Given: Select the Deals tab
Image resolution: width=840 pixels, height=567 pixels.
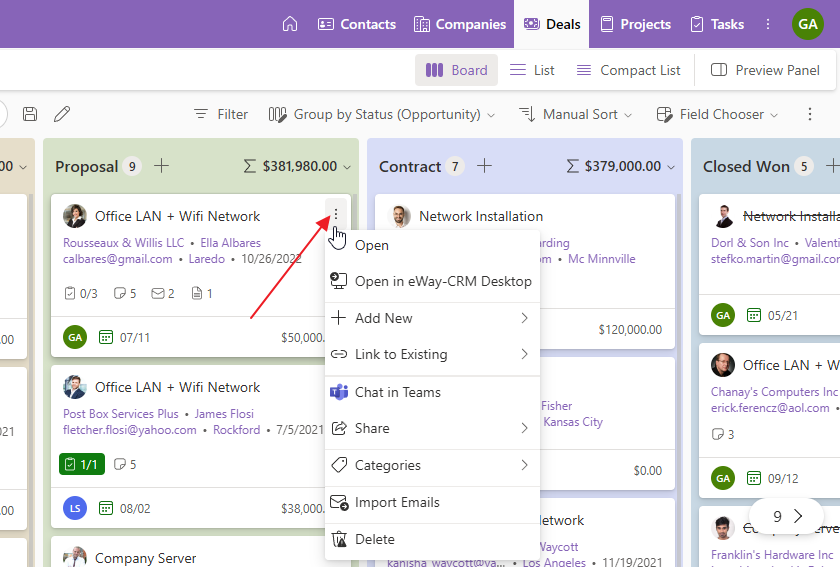Looking at the screenshot, I should (x=552, y=24).
